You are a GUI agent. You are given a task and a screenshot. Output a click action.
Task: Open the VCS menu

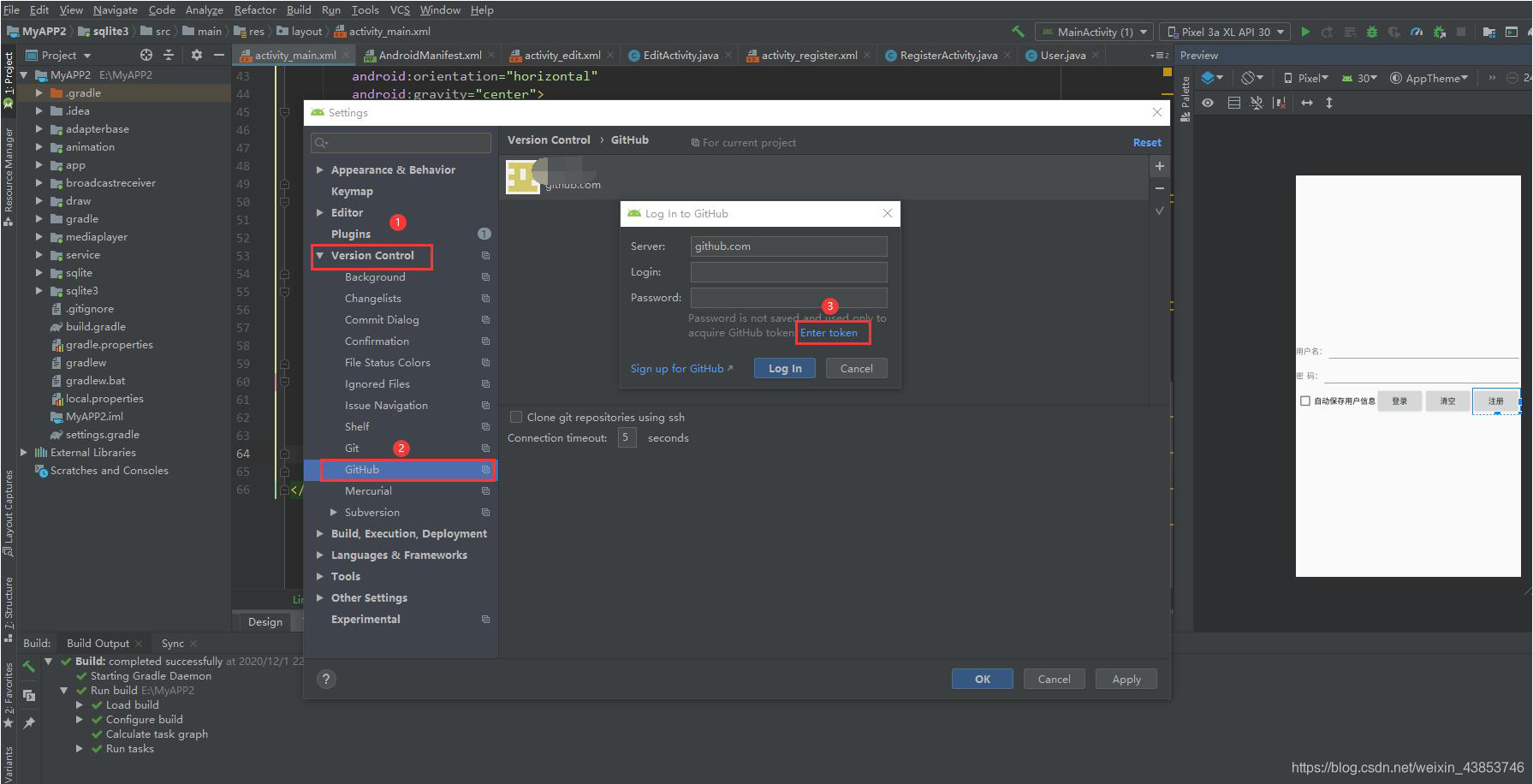coord(400,9)
